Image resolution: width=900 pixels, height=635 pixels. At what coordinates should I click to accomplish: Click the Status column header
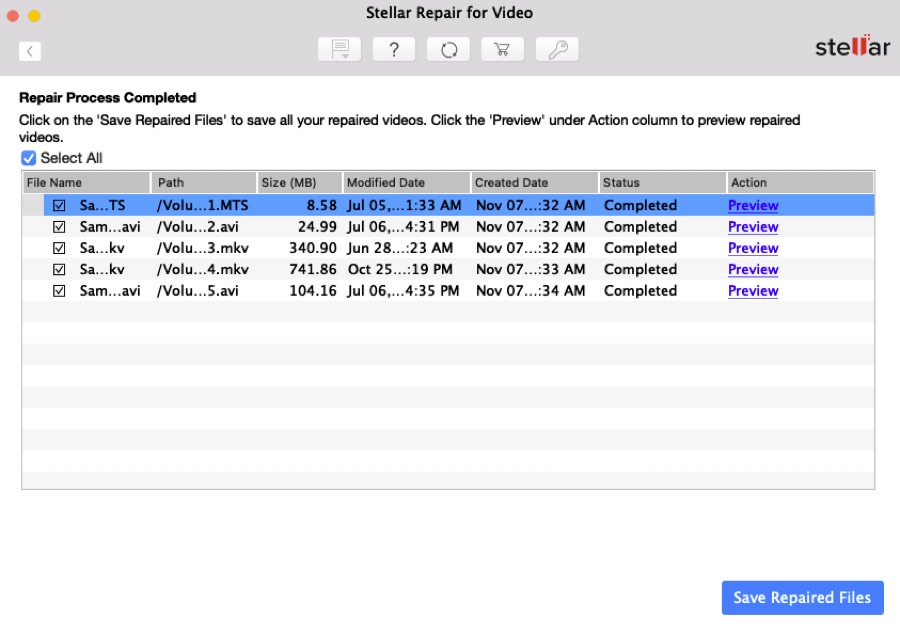662,183
